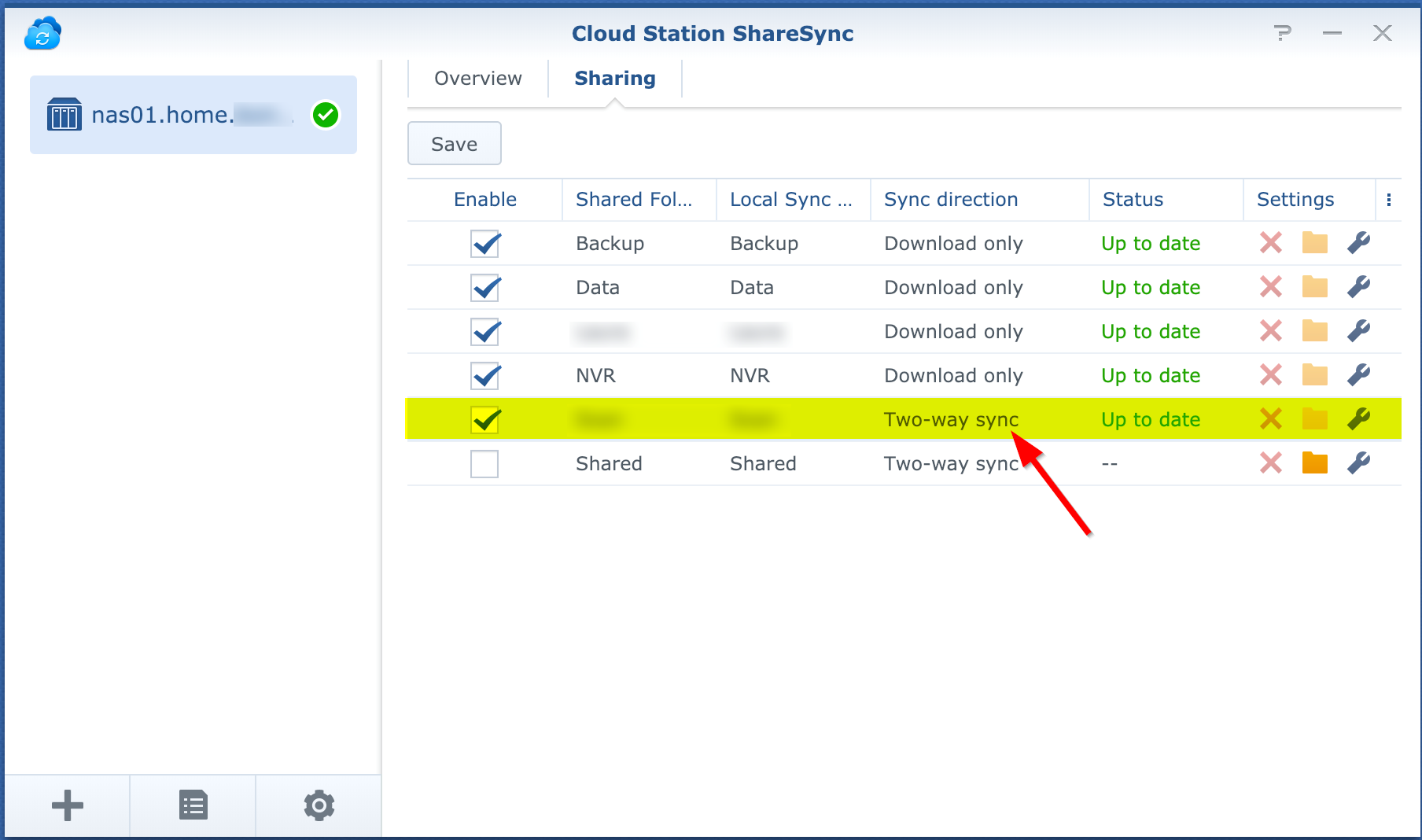The image size is (1422, 840).
Task: Click the NAS server icon beside nas01.home
Action: point(64,115)
